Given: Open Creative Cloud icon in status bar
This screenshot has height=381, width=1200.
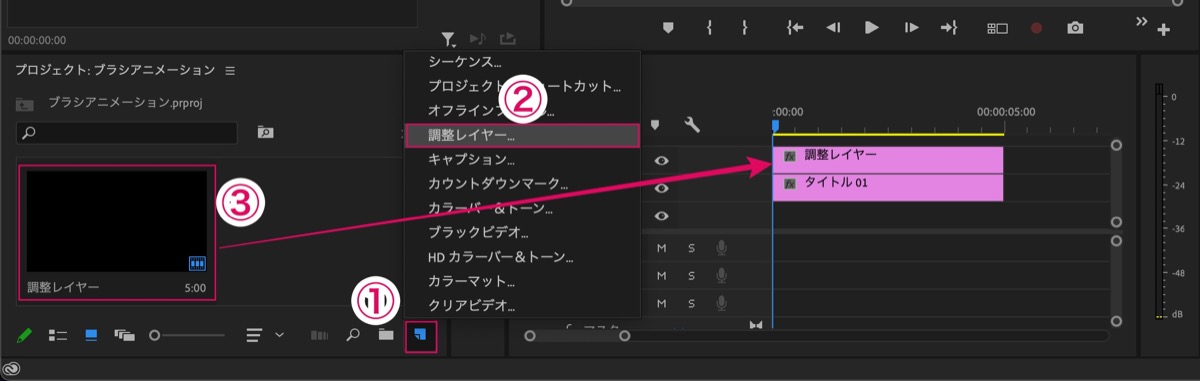Looking at the screenshot, I should 12,369.
